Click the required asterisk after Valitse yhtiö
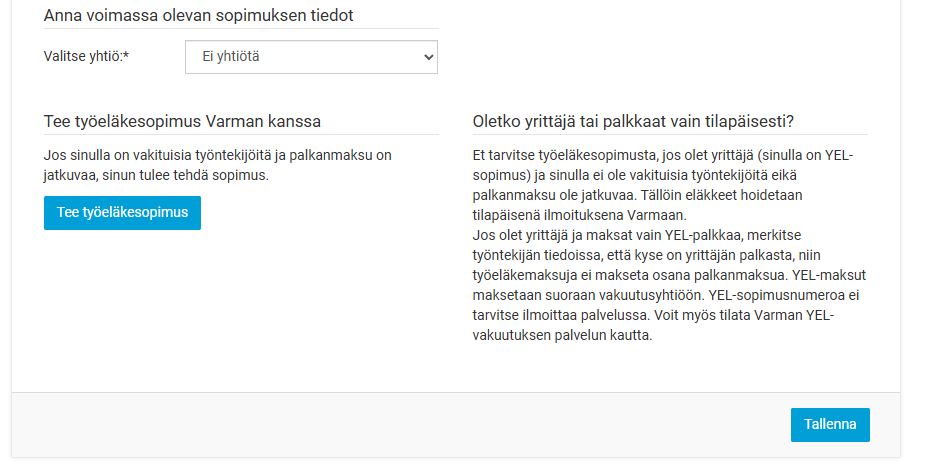This screenshot has height=471, width=932. (126, 55)
